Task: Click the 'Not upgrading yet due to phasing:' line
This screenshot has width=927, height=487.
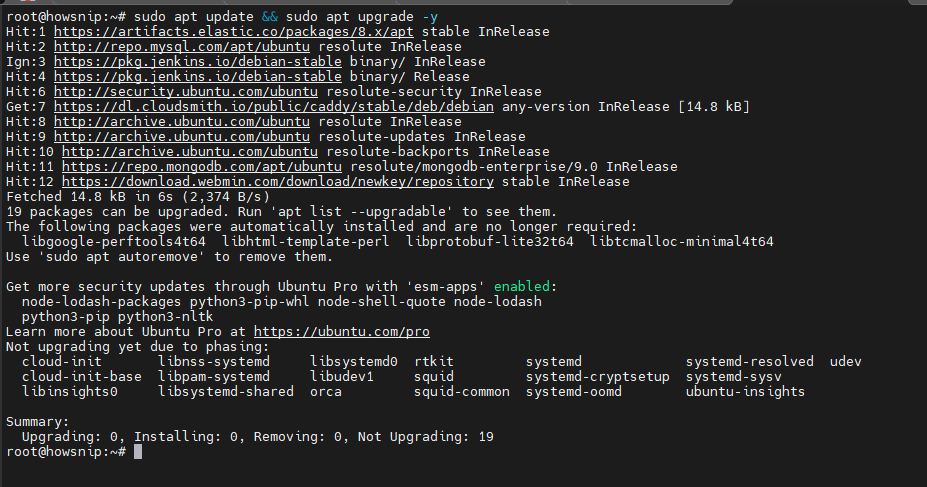Action: point(138,347)
